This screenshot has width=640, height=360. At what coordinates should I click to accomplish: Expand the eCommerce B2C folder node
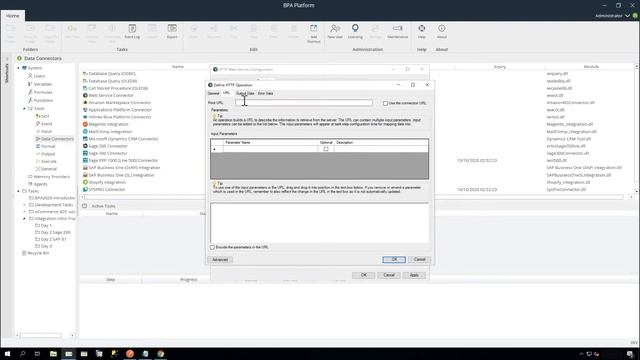tap(24, 212)
